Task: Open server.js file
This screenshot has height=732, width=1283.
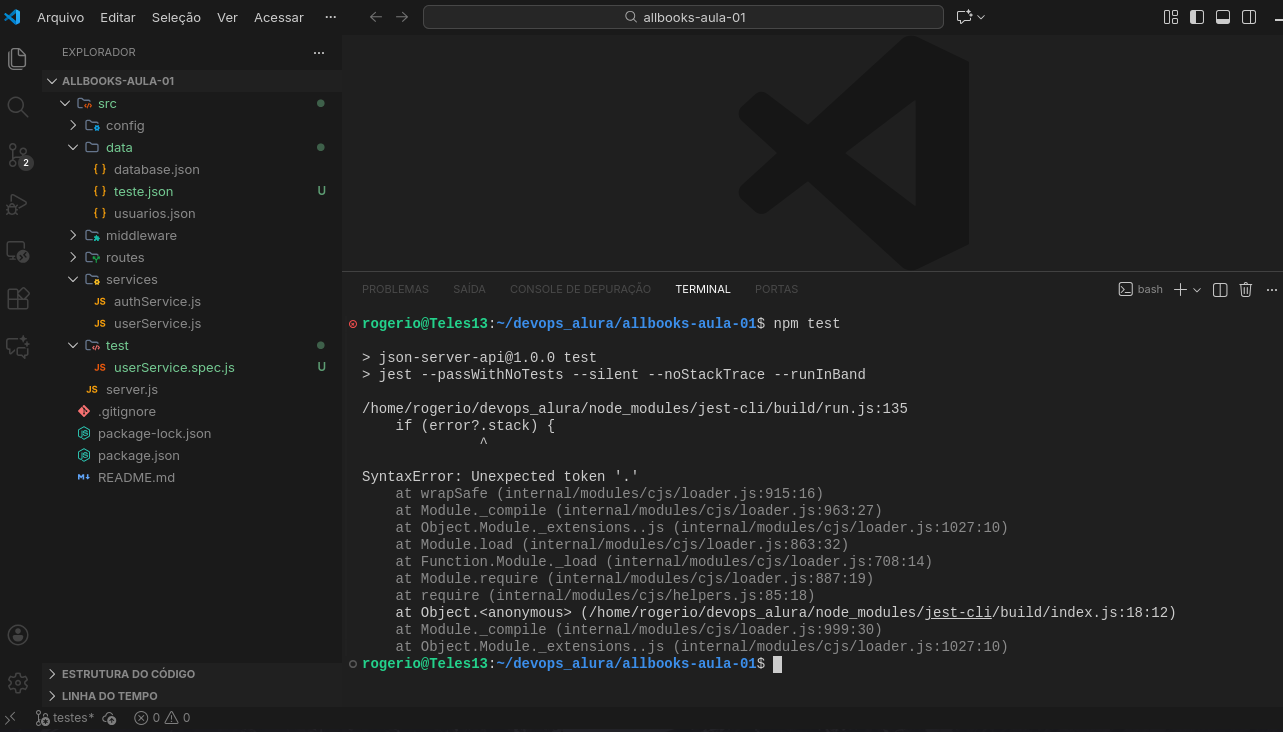Action: coord(192,389)
